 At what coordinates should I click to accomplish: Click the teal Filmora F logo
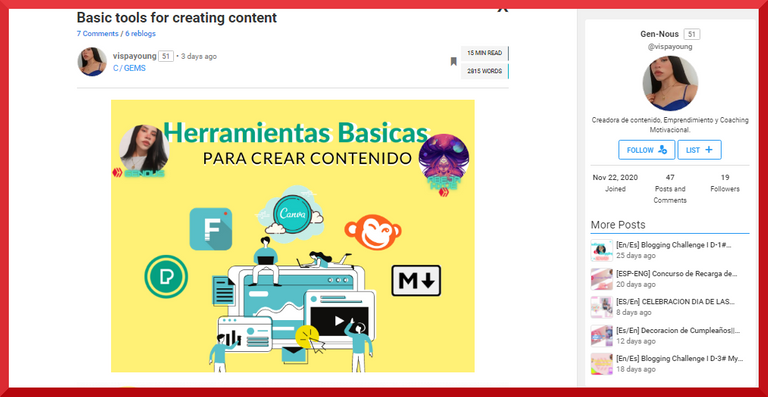[211, 229]
